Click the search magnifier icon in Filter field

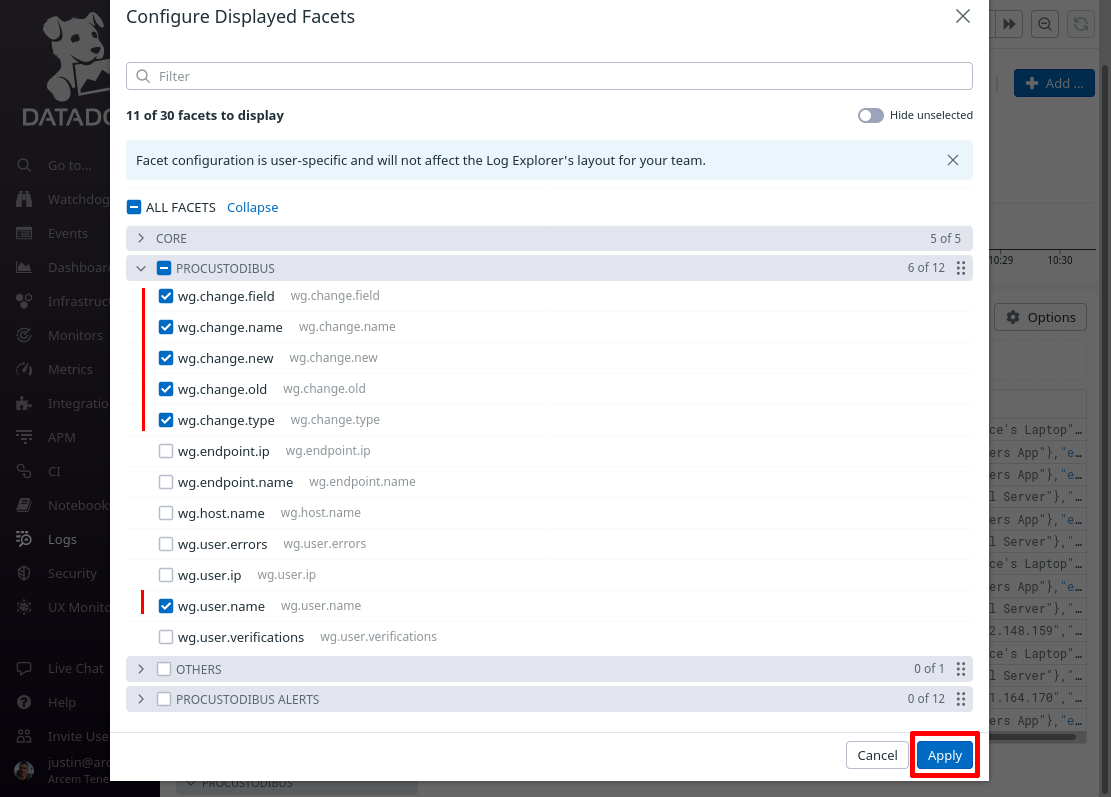[143, 76]
